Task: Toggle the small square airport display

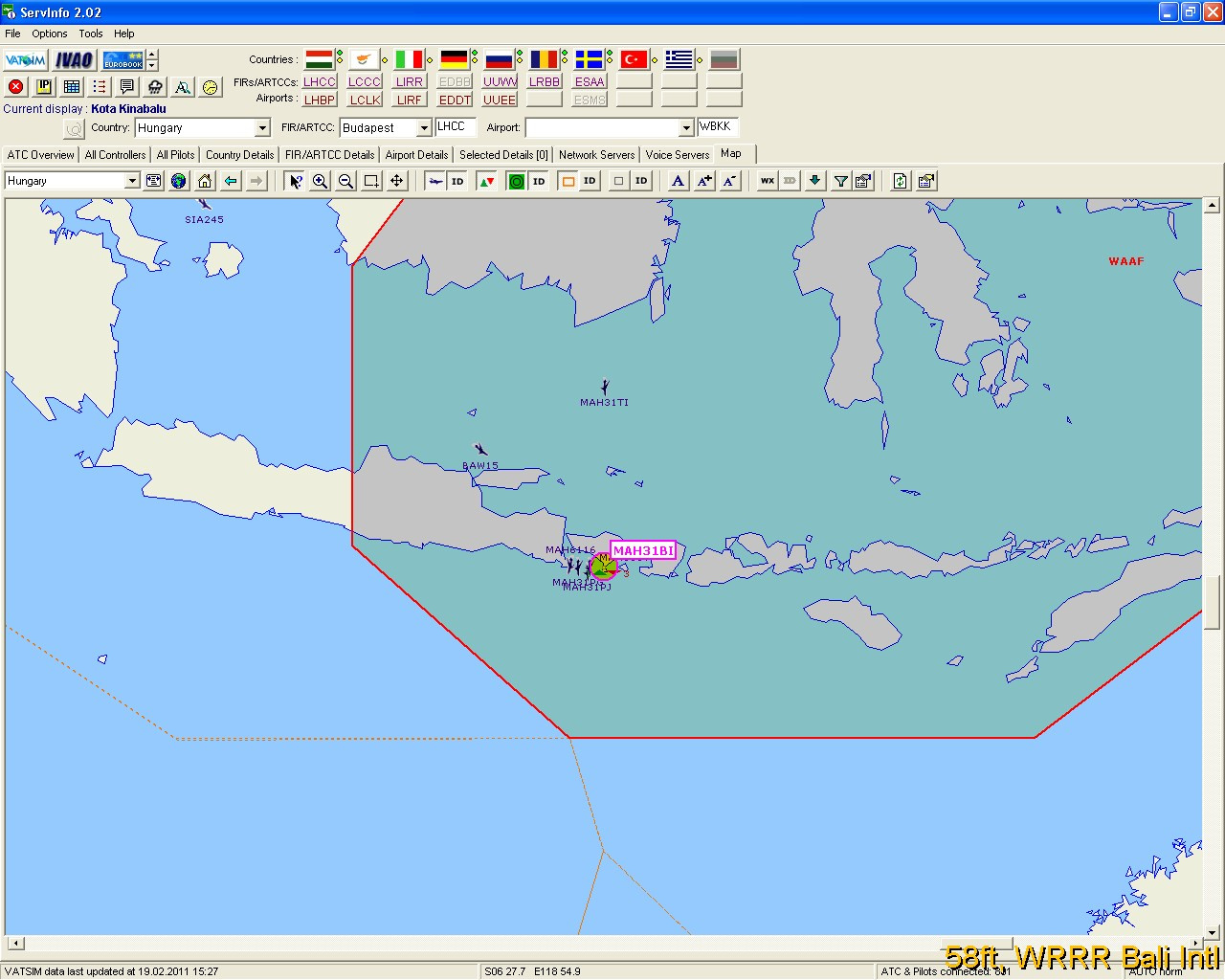Action: tap(619, 181)
